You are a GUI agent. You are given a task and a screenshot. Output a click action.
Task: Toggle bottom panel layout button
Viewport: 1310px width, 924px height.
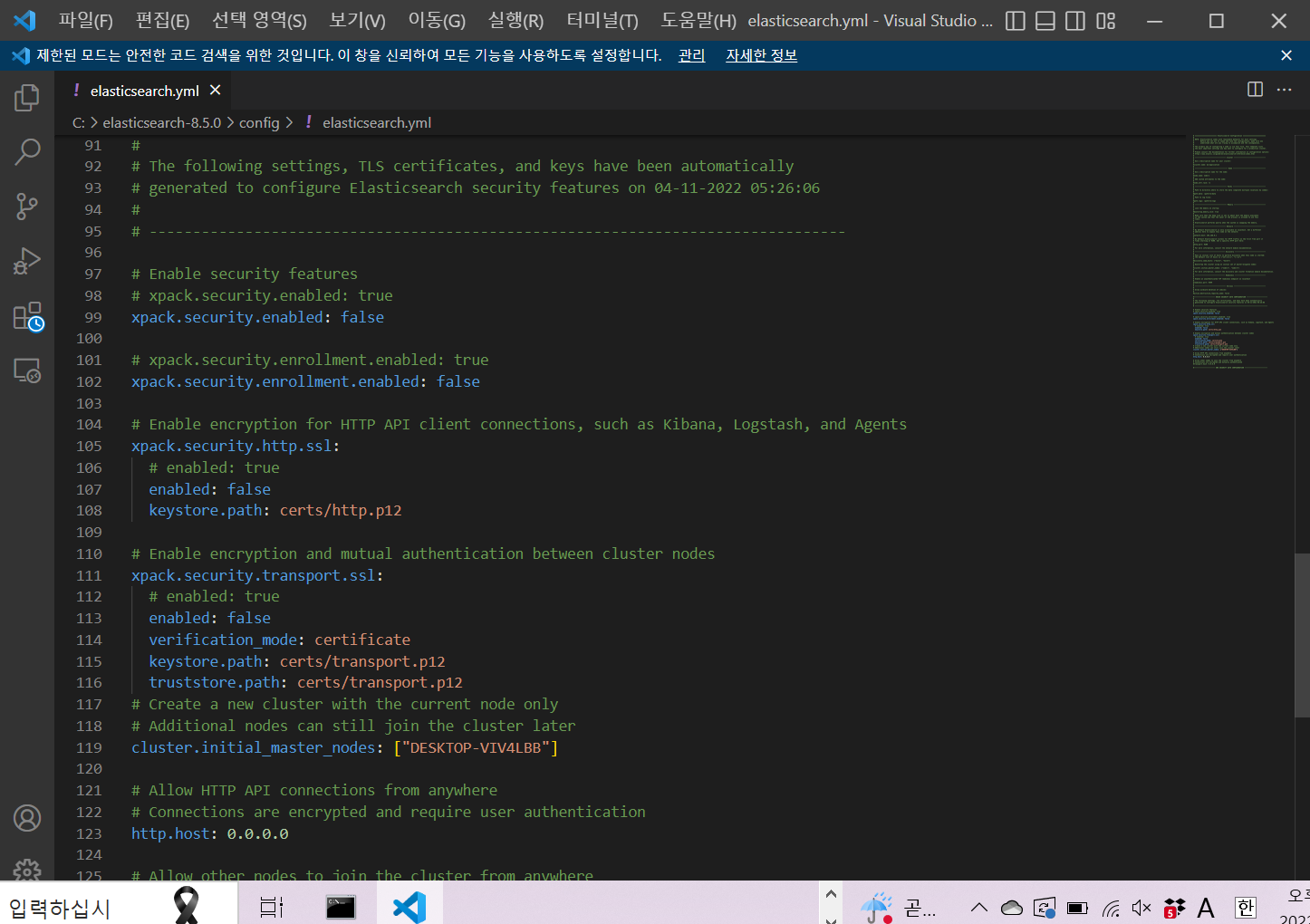pyautogui.click(x=1045, y=21)
